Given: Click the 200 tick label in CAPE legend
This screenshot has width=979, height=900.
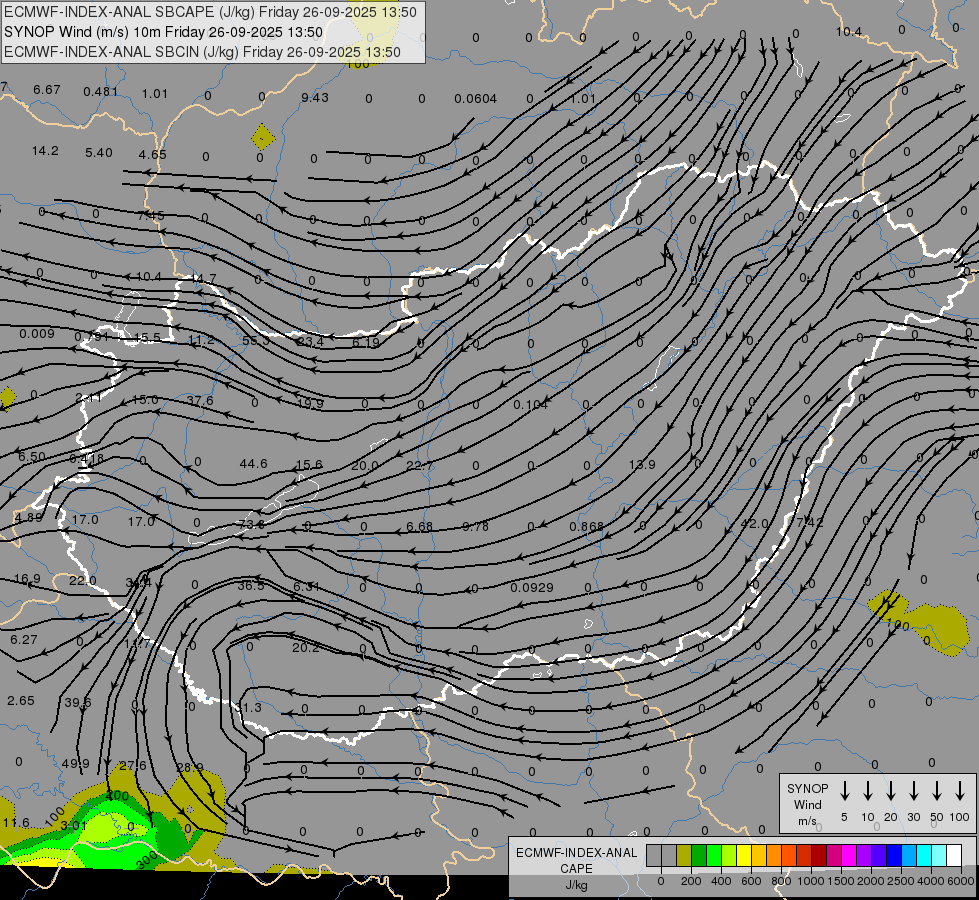Looking at the screenshot, I should 691,881.
